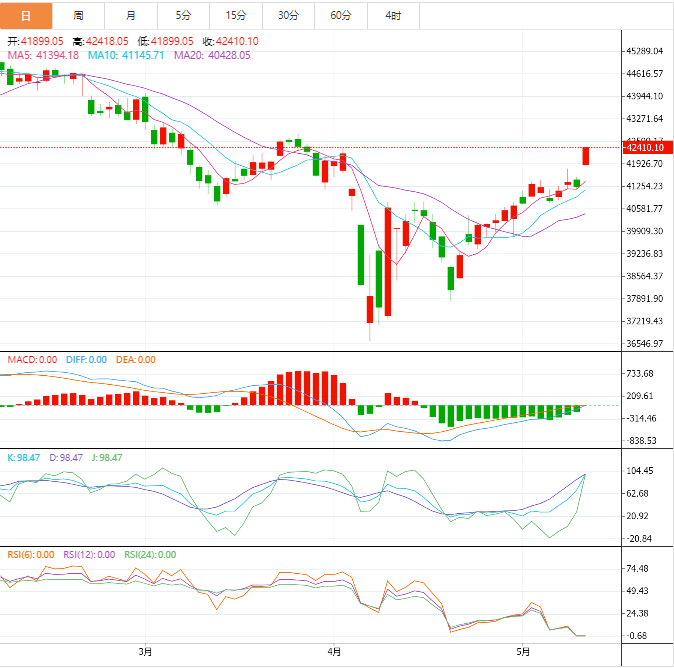
Task: Select the 15分 timeframe tab
Action: [x=236, y=15]
